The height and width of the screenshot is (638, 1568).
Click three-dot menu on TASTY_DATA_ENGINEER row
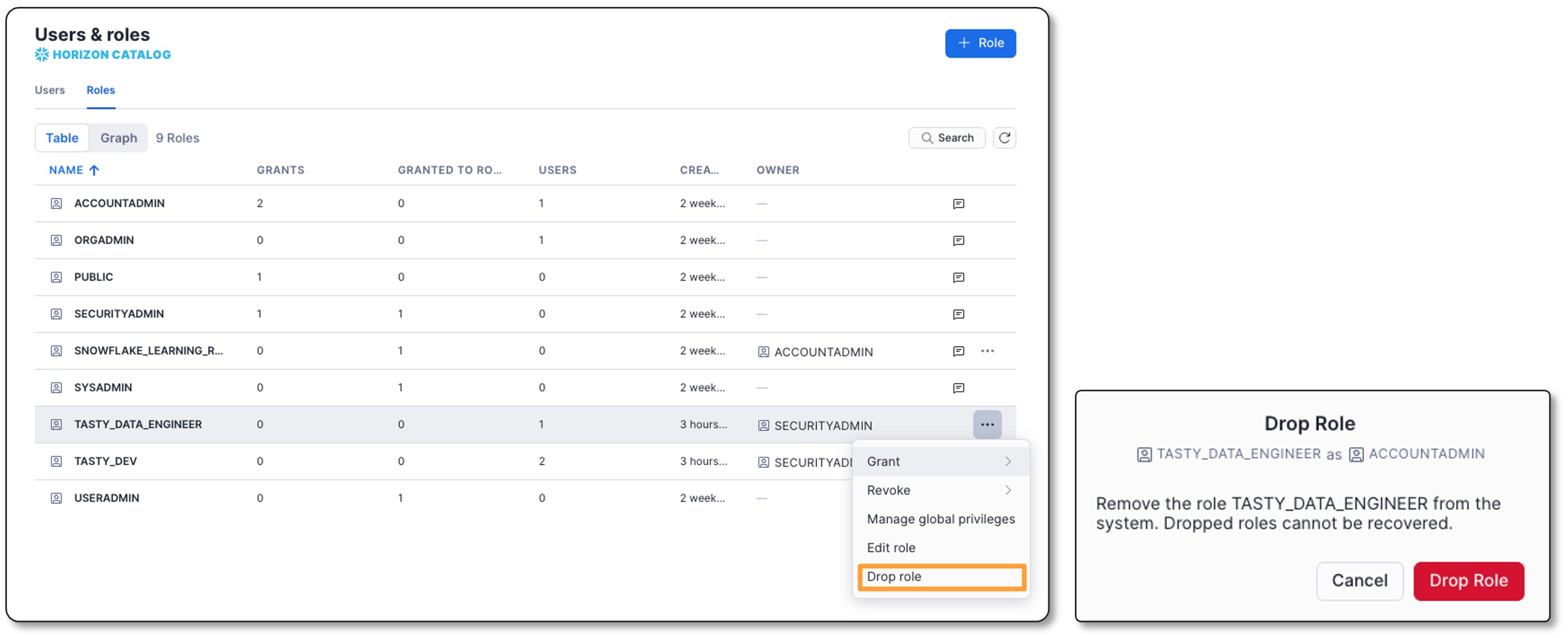[x=987, y=424]
